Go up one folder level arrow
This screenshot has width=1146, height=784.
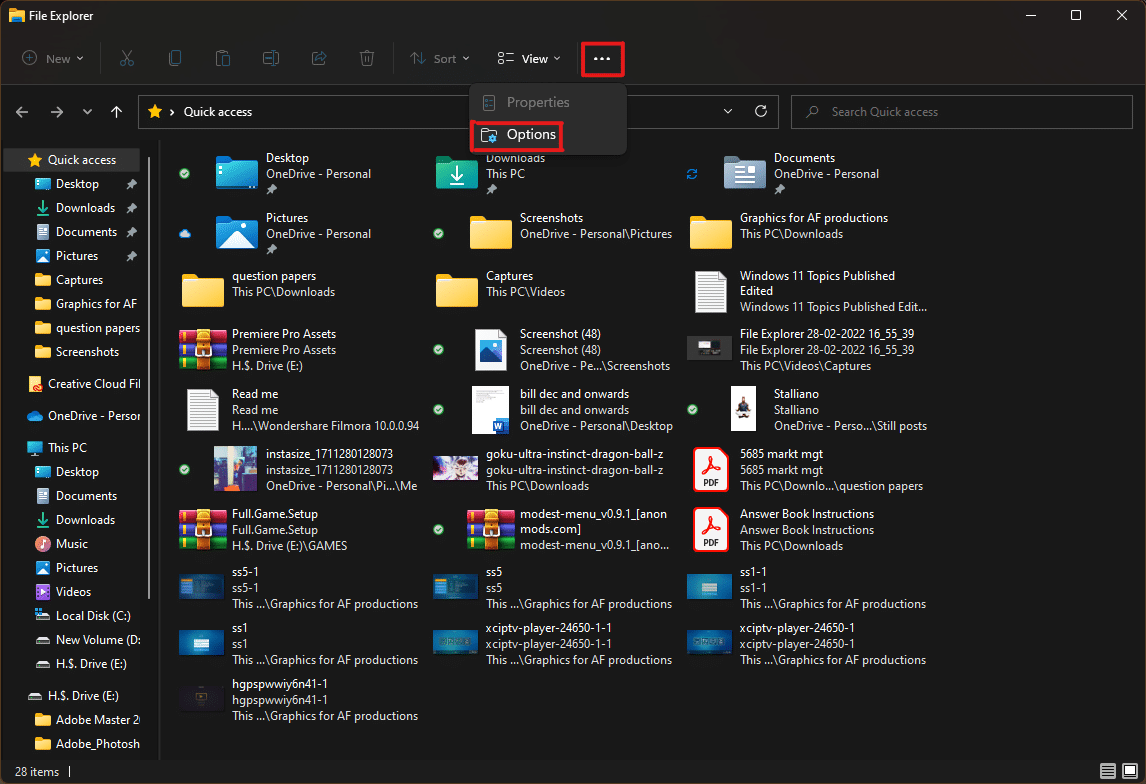pyautogui.click(x=116, y=112)
